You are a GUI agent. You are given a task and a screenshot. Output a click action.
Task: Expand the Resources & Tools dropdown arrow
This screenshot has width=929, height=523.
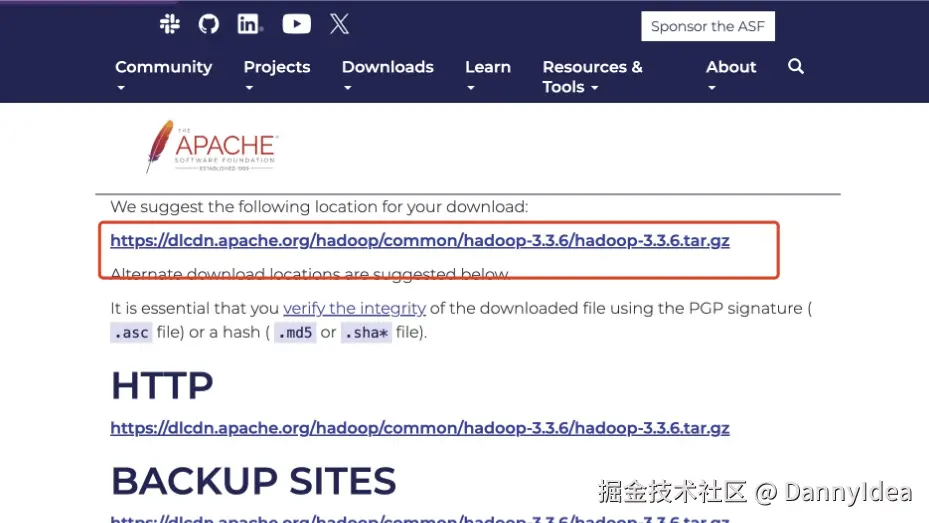tap(594, 88)
